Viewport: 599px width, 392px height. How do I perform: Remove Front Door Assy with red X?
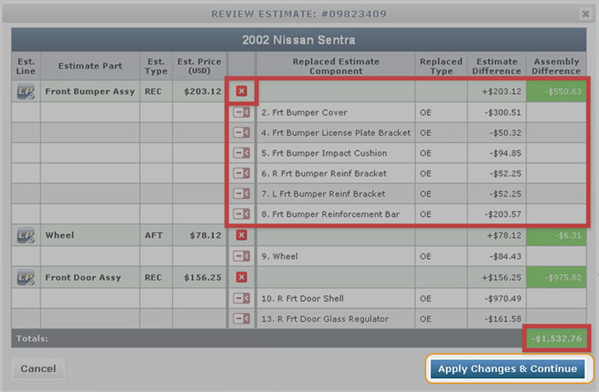tap(241, 277)
